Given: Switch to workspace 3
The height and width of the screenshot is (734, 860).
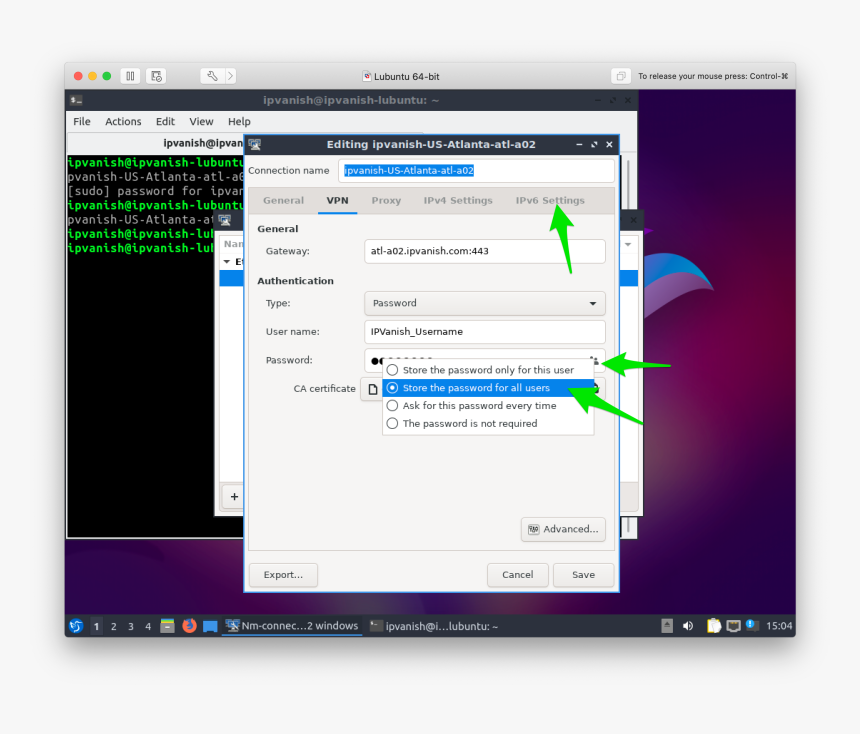Looking at the screenshot, I should tap(131, 626).
